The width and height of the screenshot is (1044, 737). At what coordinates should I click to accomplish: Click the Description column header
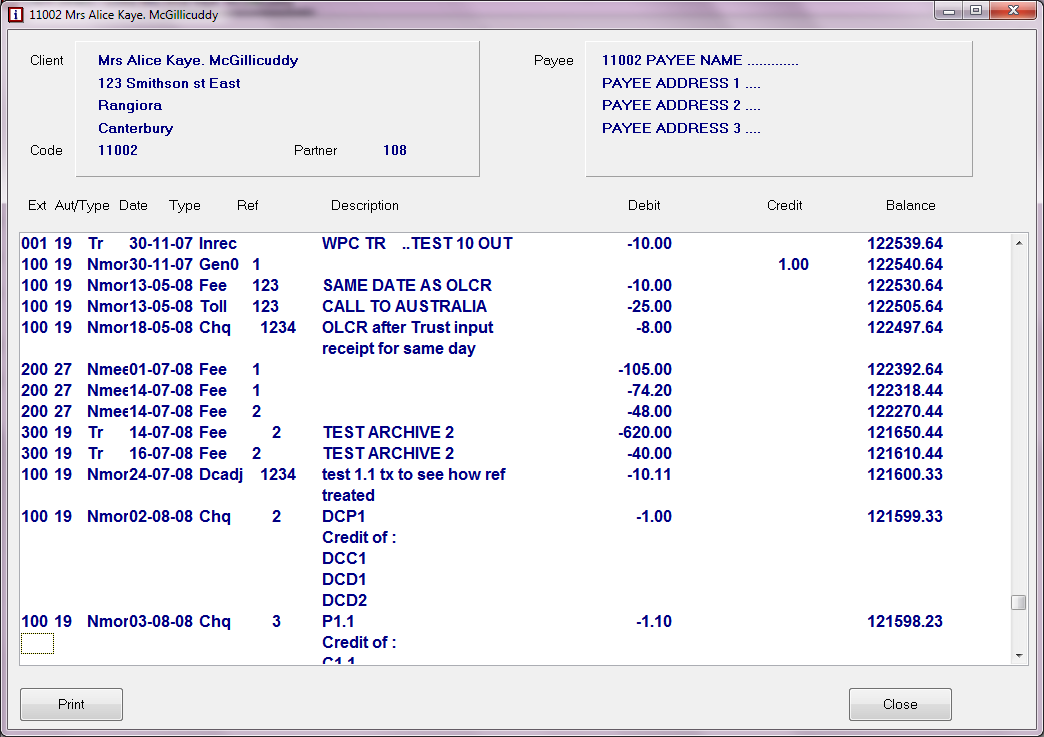pyautogui.click(x=364, y=205)
